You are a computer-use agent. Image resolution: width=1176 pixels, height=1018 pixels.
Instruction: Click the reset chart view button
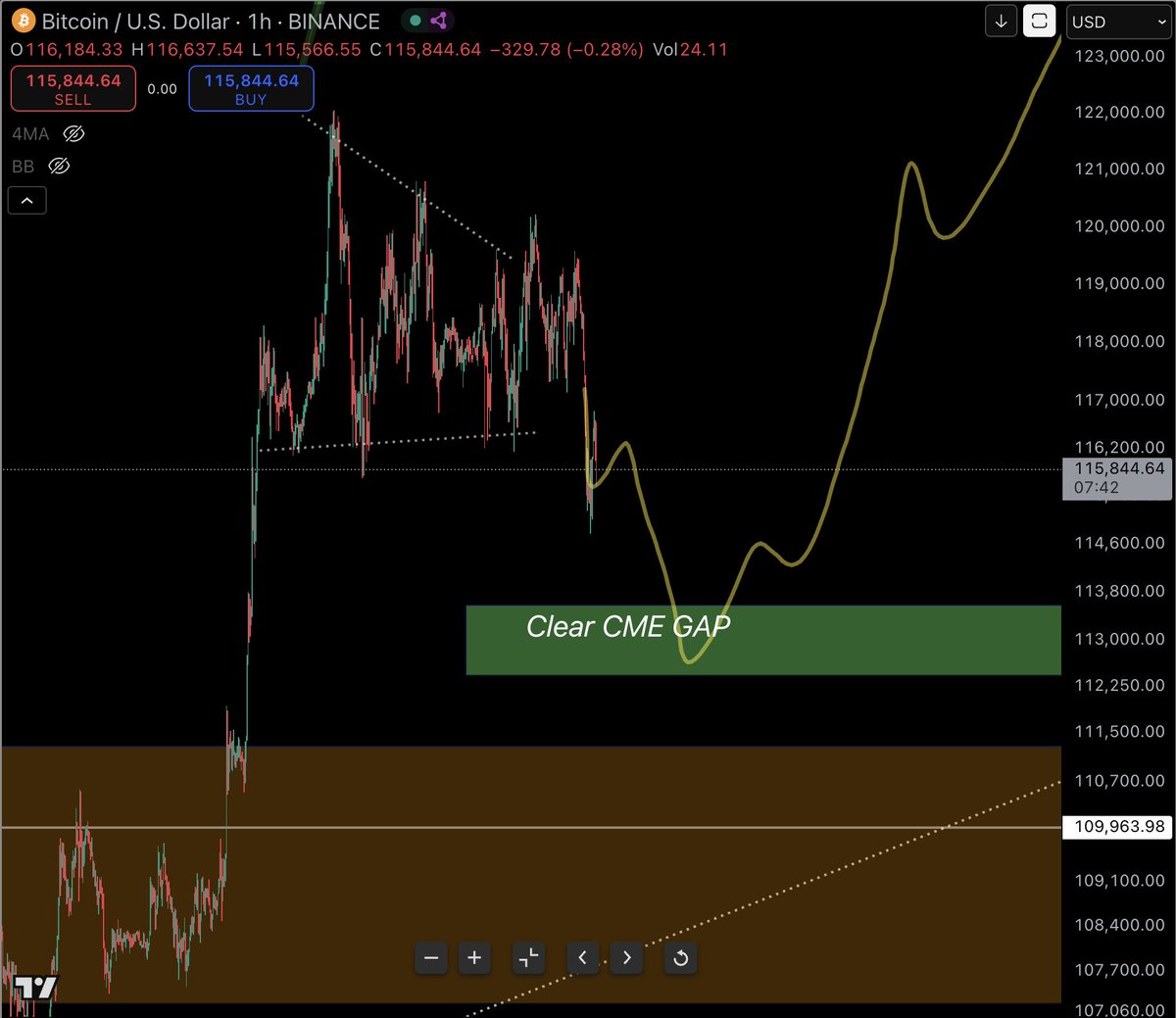681,958
